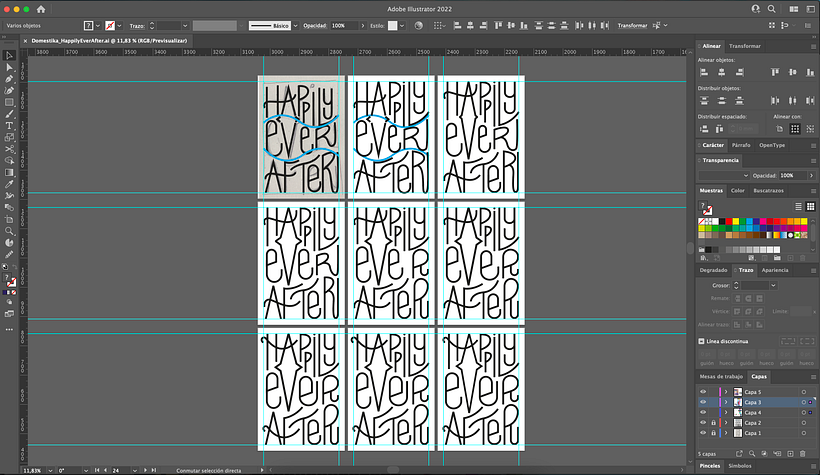
Task: Select the Zoom tool
Action: point(9,231)
